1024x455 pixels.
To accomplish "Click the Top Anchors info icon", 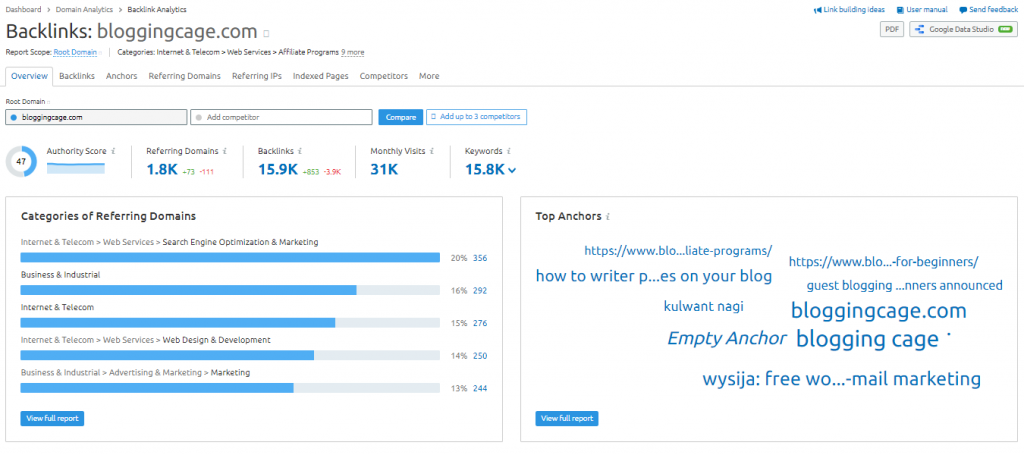I will 608,216.
